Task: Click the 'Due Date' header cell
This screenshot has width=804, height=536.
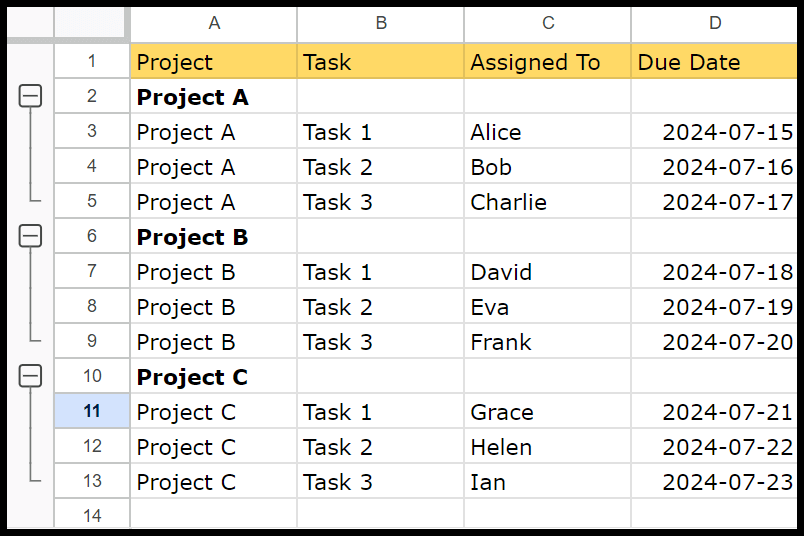Action: (714, 62)
